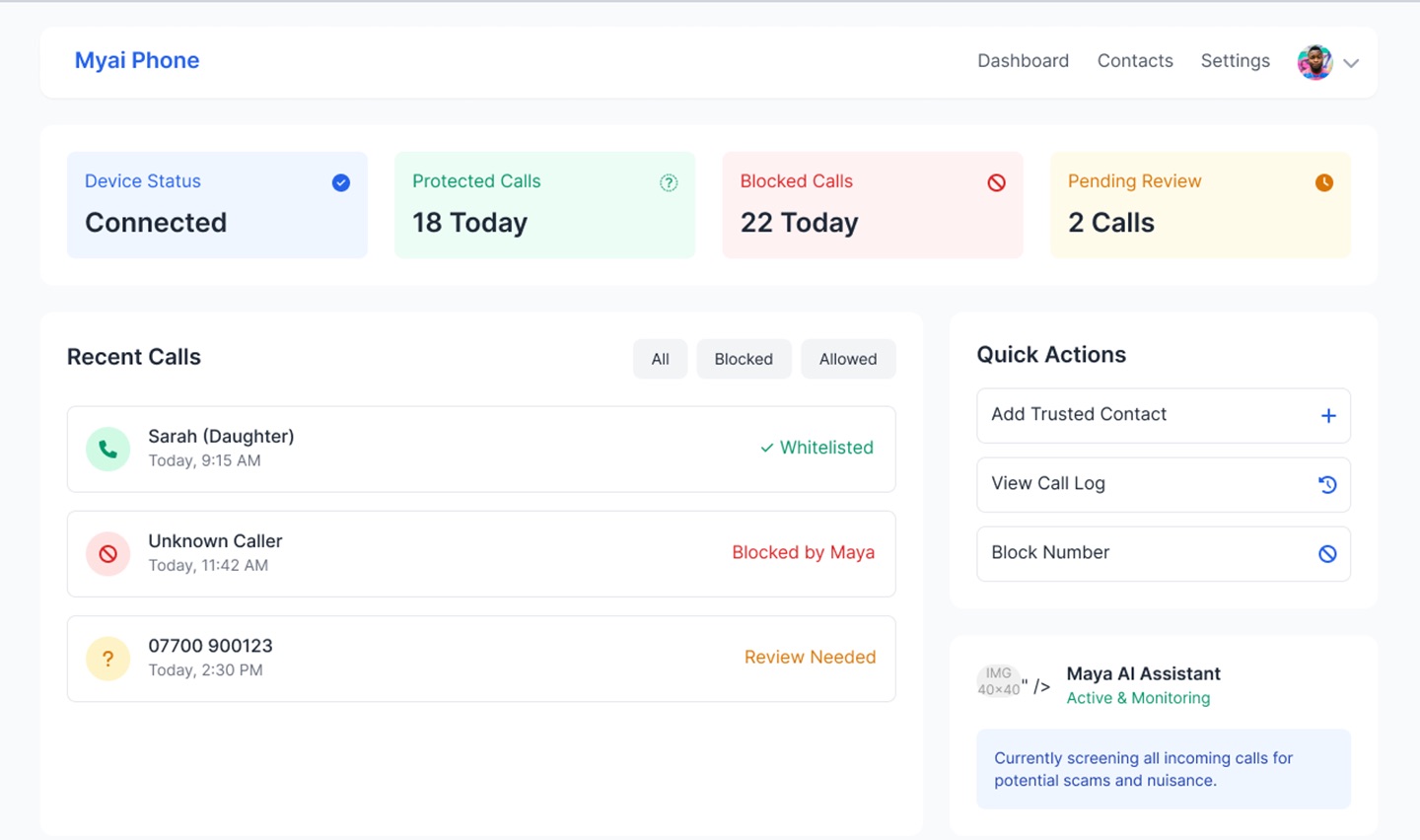Click the red blocked icon for Unknown Caller

[x=107, y=554]
